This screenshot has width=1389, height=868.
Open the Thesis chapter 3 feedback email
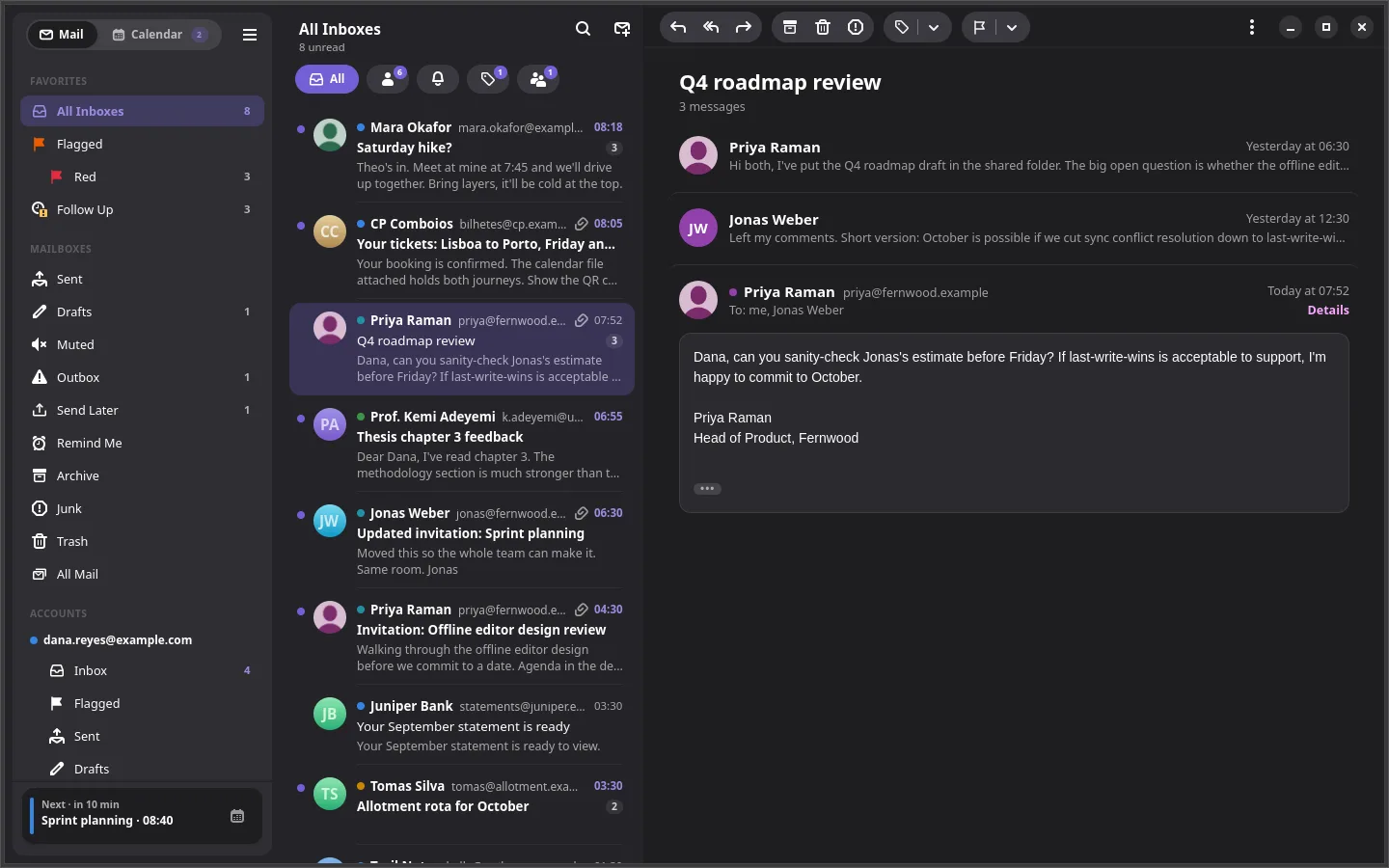462,445
